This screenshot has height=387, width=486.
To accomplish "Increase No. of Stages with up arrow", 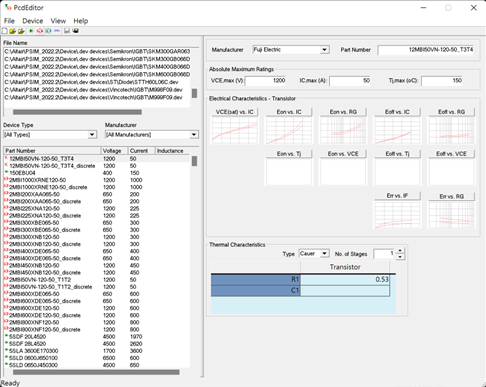I will pos(400,251).
